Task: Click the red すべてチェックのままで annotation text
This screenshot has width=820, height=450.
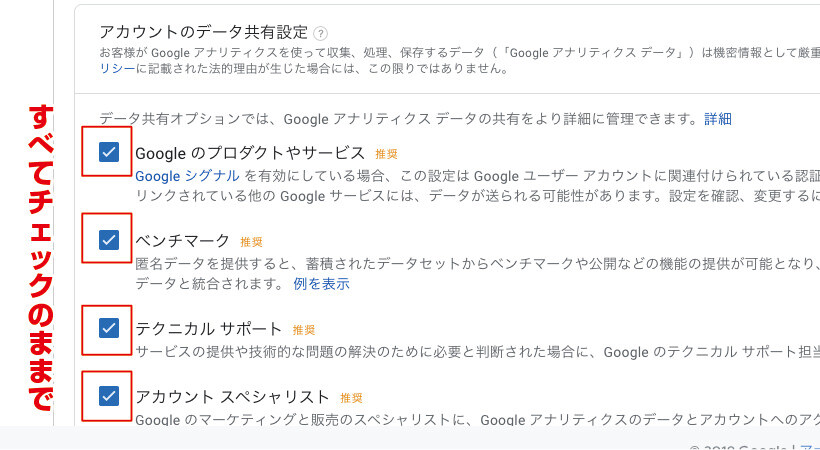Action: [40, 255]
